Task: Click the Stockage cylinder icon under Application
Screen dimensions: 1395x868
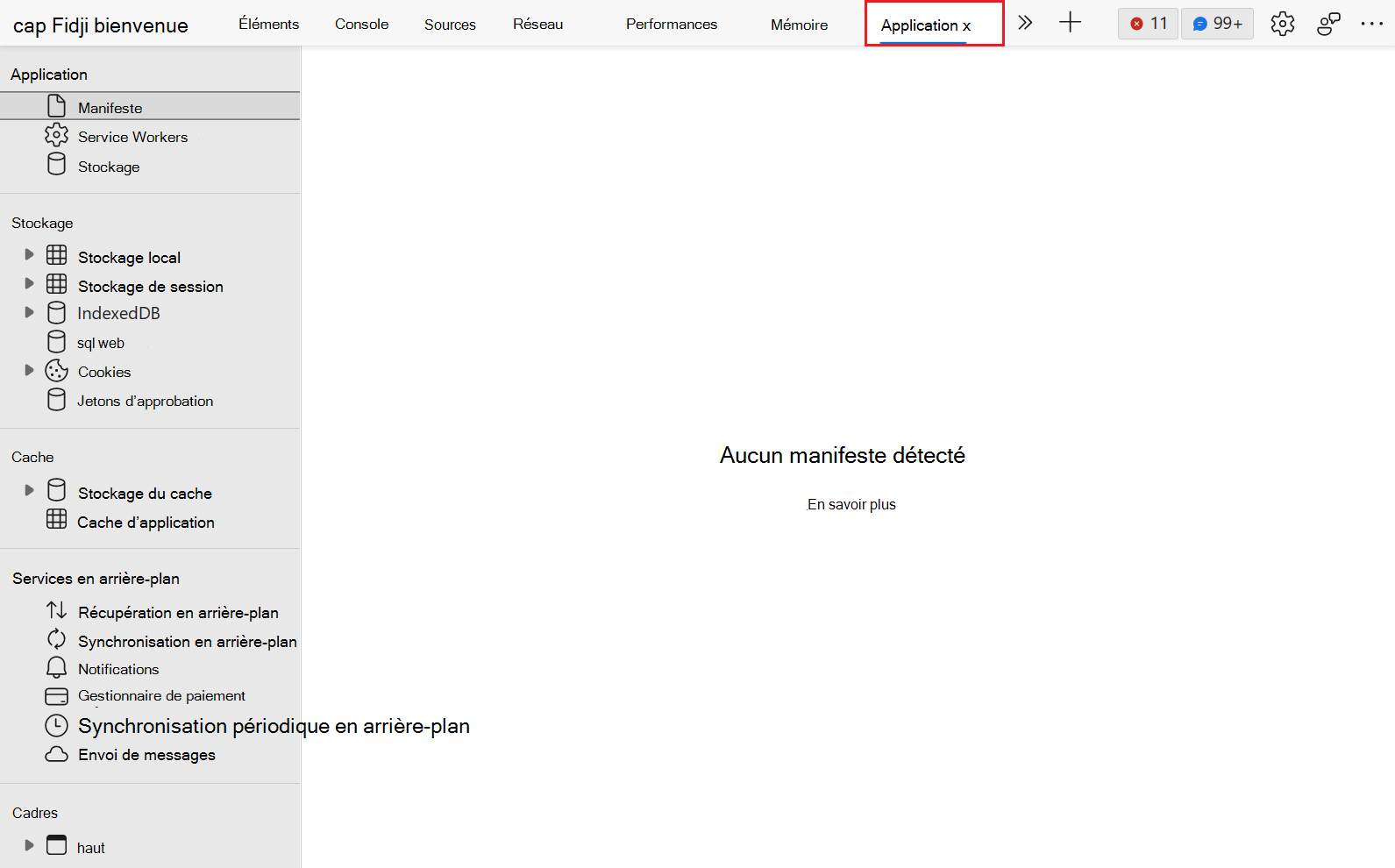Action: [x=56, y=164]
